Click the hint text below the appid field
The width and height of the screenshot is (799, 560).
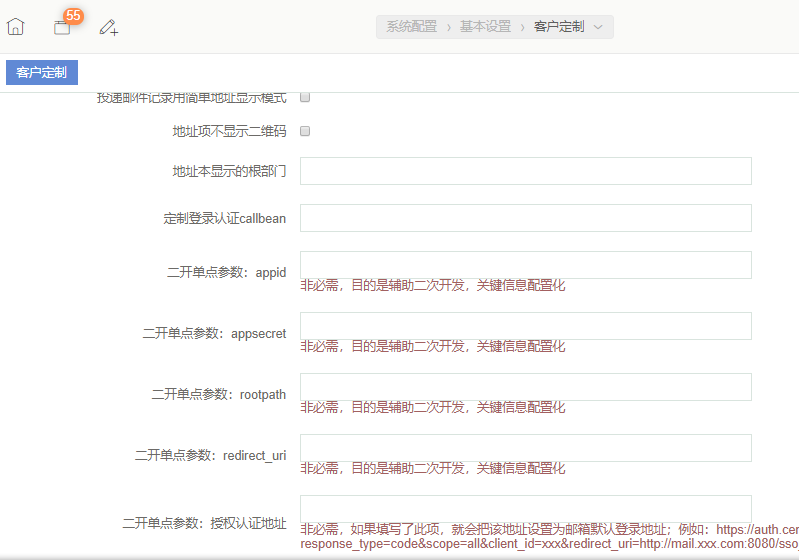(432, 286)
